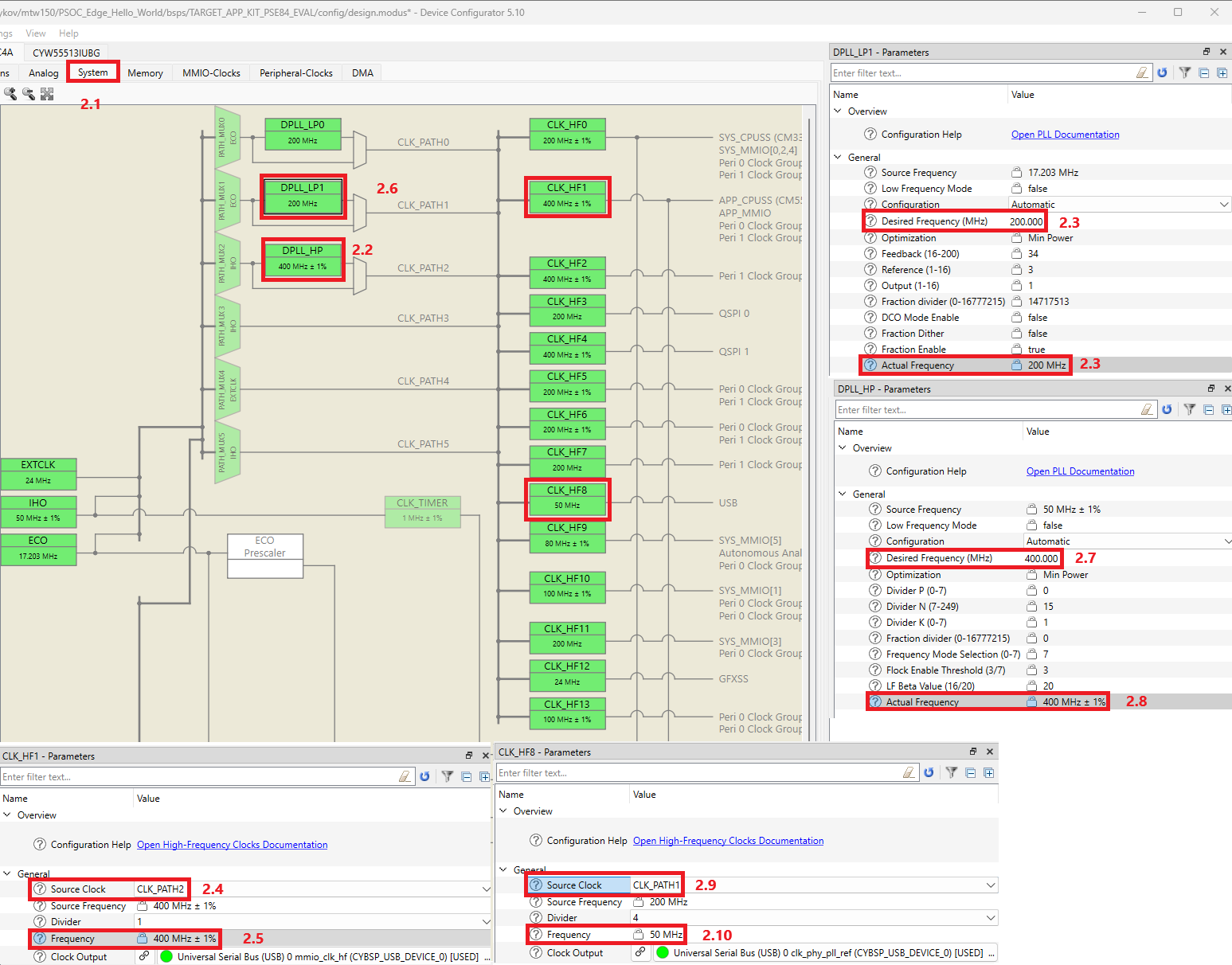Viewport: 1232px width, 965px height.
Task: Click the zoom out magnifier icon
Action: tap(29, 94)
